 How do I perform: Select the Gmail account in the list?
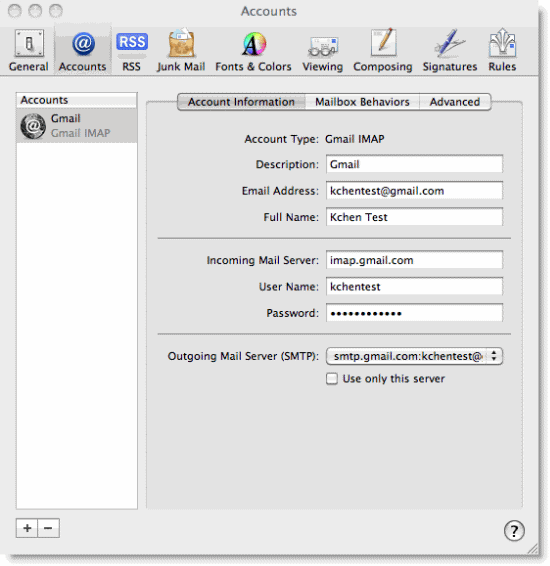tap(77, 126)
